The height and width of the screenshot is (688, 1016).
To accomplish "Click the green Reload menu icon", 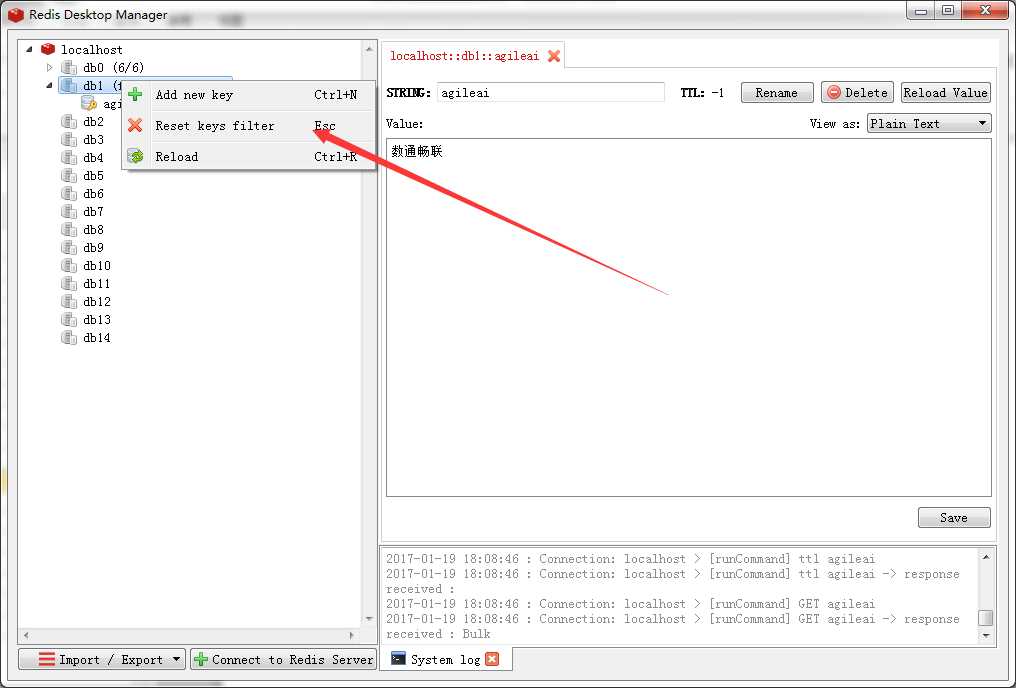I will pyautogui.click(x=135, y=156).
